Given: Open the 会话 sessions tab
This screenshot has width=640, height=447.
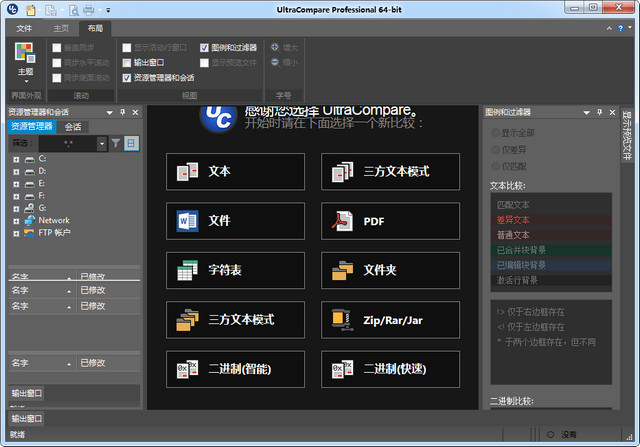Looking at the screenshot, I should click(x=73, y=127).
